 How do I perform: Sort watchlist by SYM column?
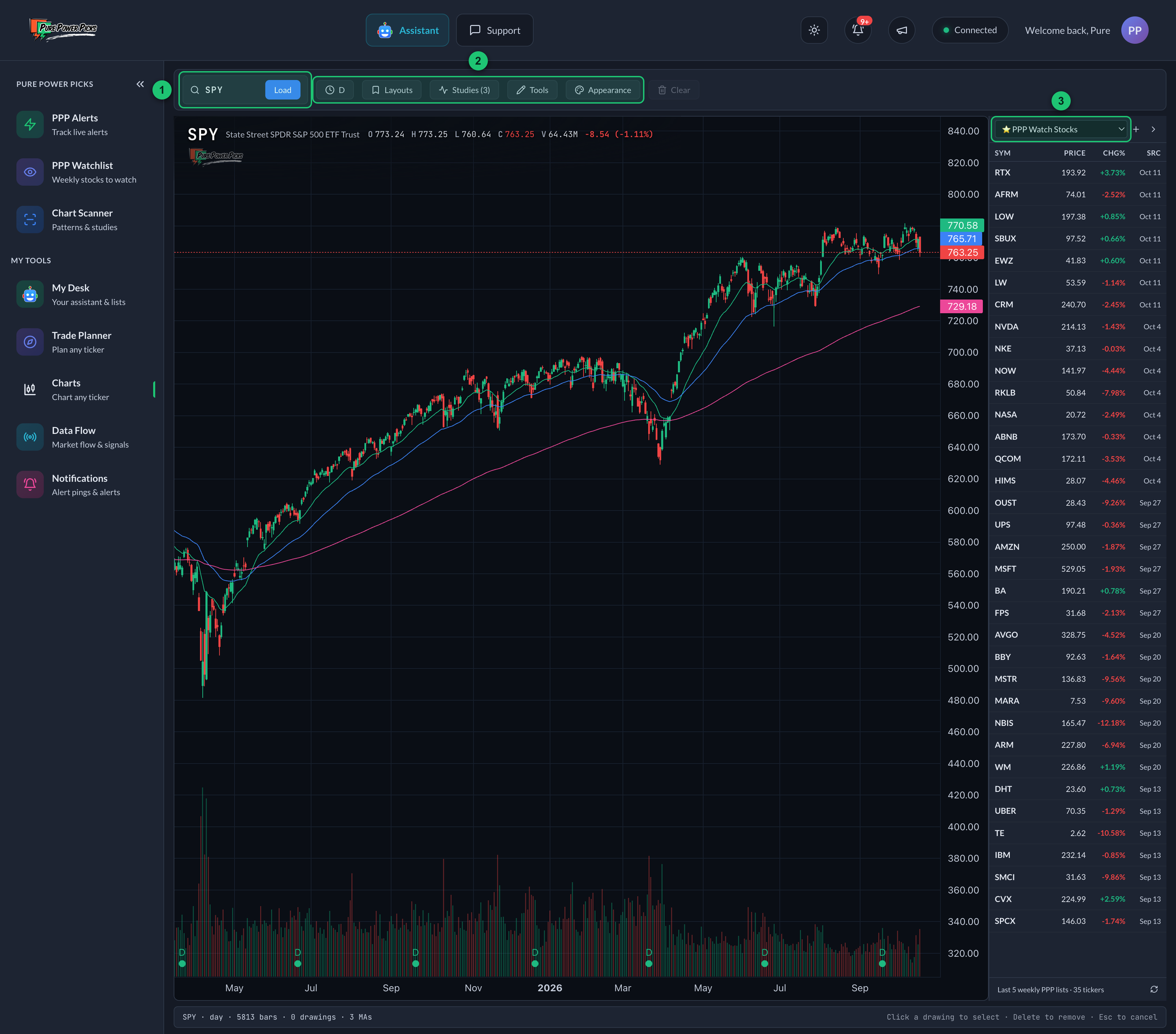[x=1002, y=153]
